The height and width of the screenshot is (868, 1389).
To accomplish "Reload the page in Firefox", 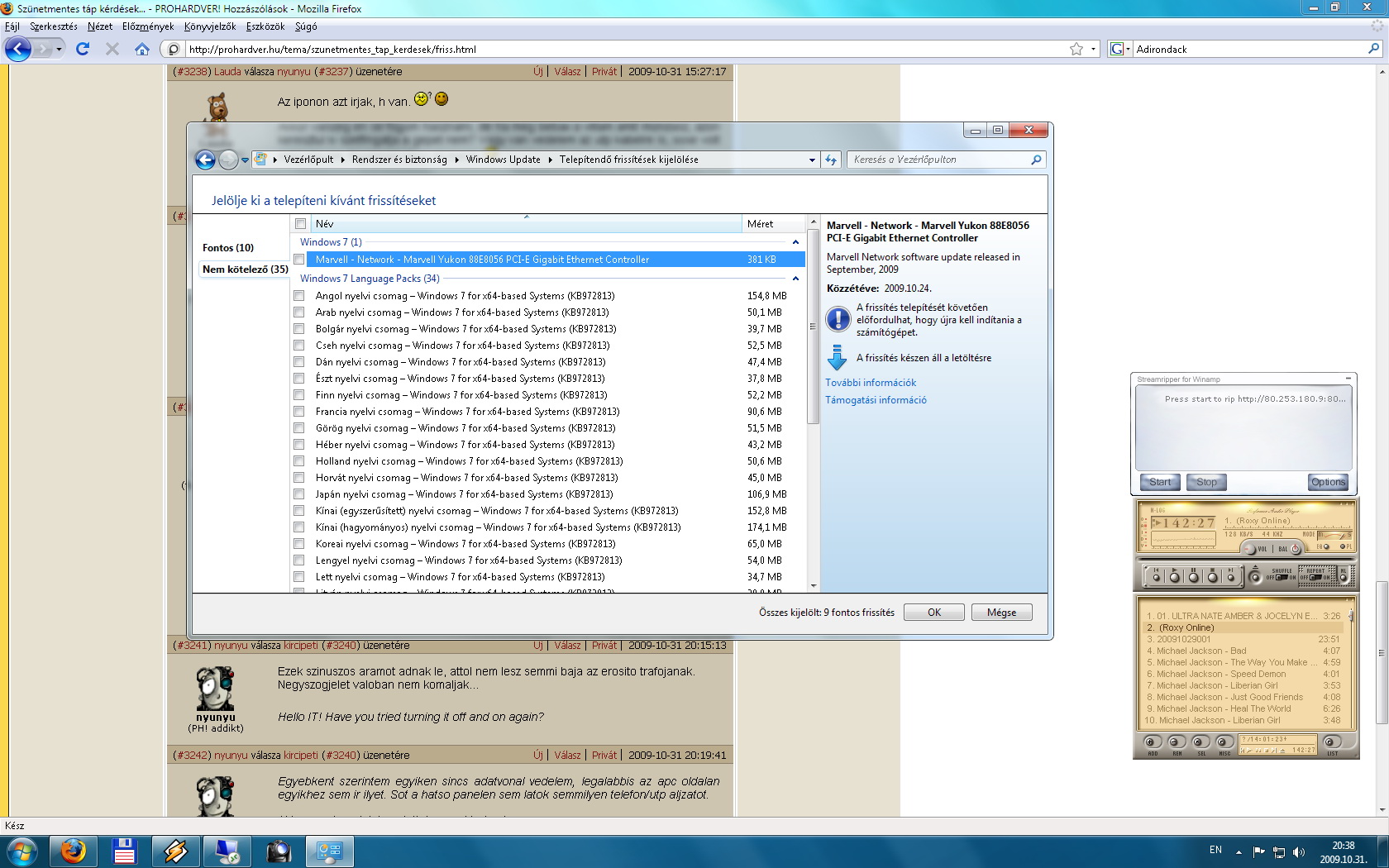I will 83,49.
